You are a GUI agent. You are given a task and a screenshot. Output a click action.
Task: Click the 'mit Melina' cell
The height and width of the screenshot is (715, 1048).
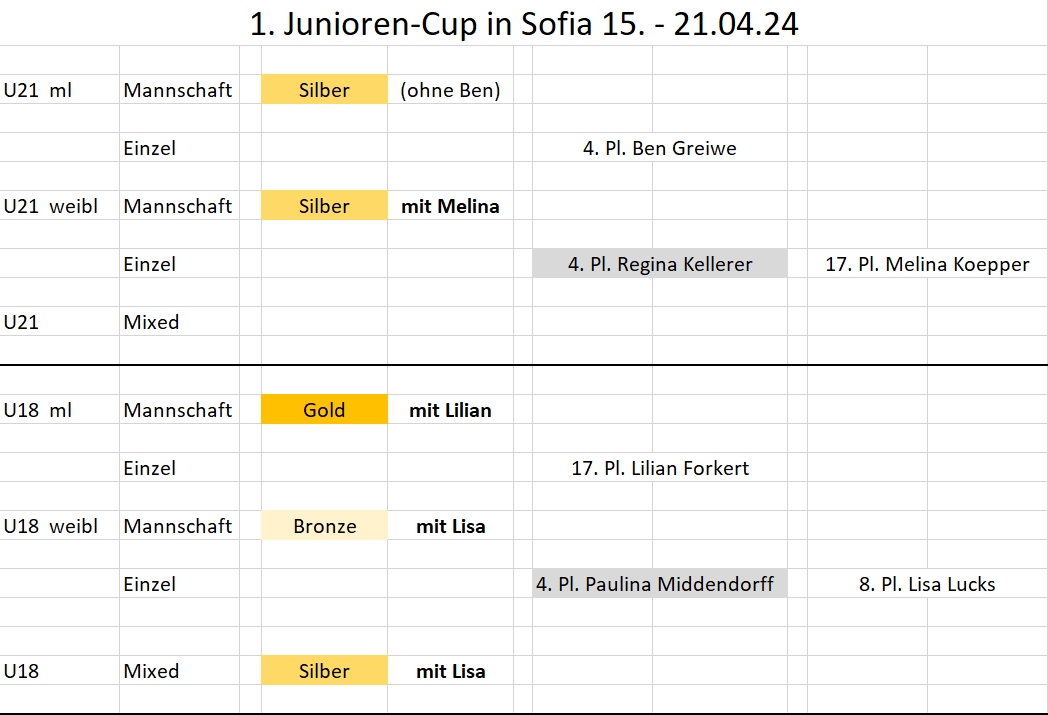[x=450, y=206]
